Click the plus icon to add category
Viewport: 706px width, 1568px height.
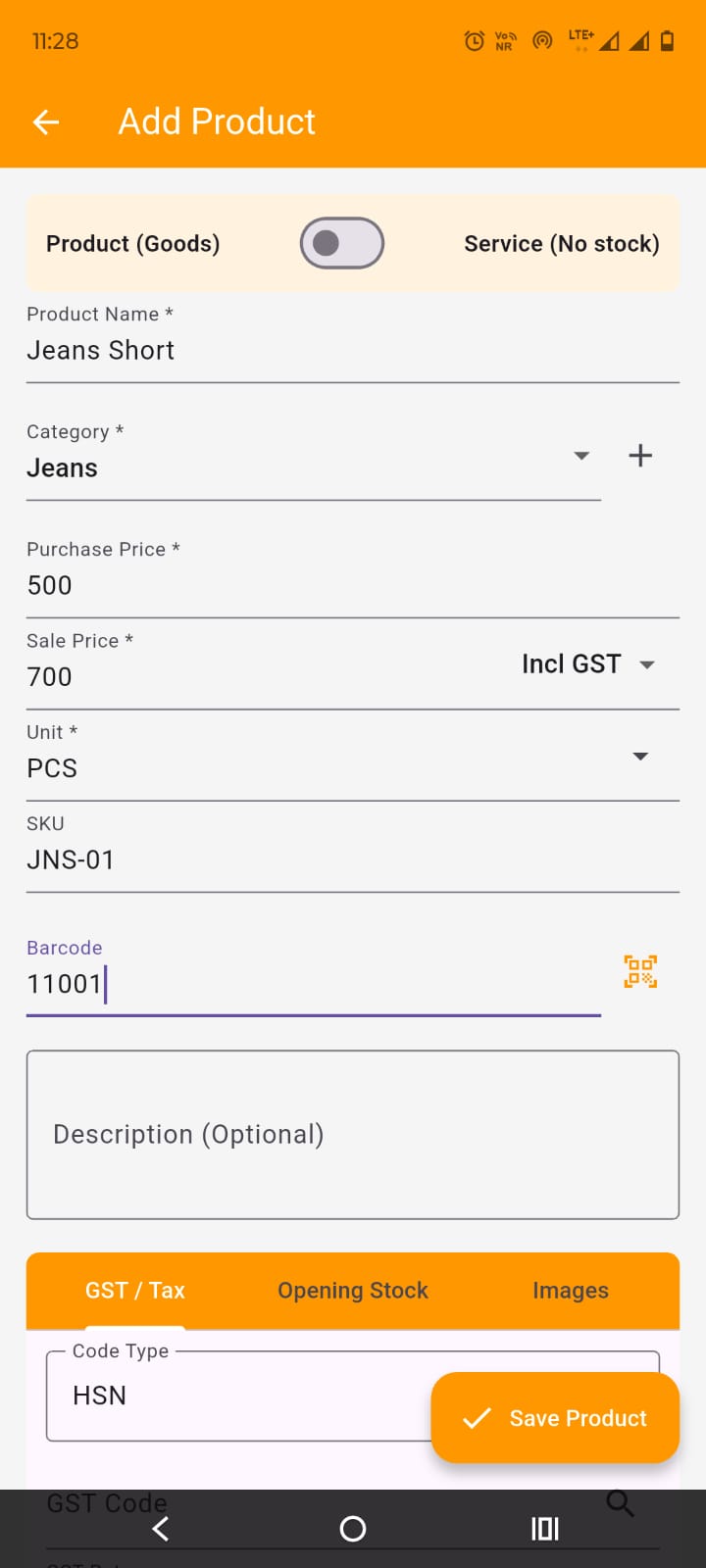640,456
